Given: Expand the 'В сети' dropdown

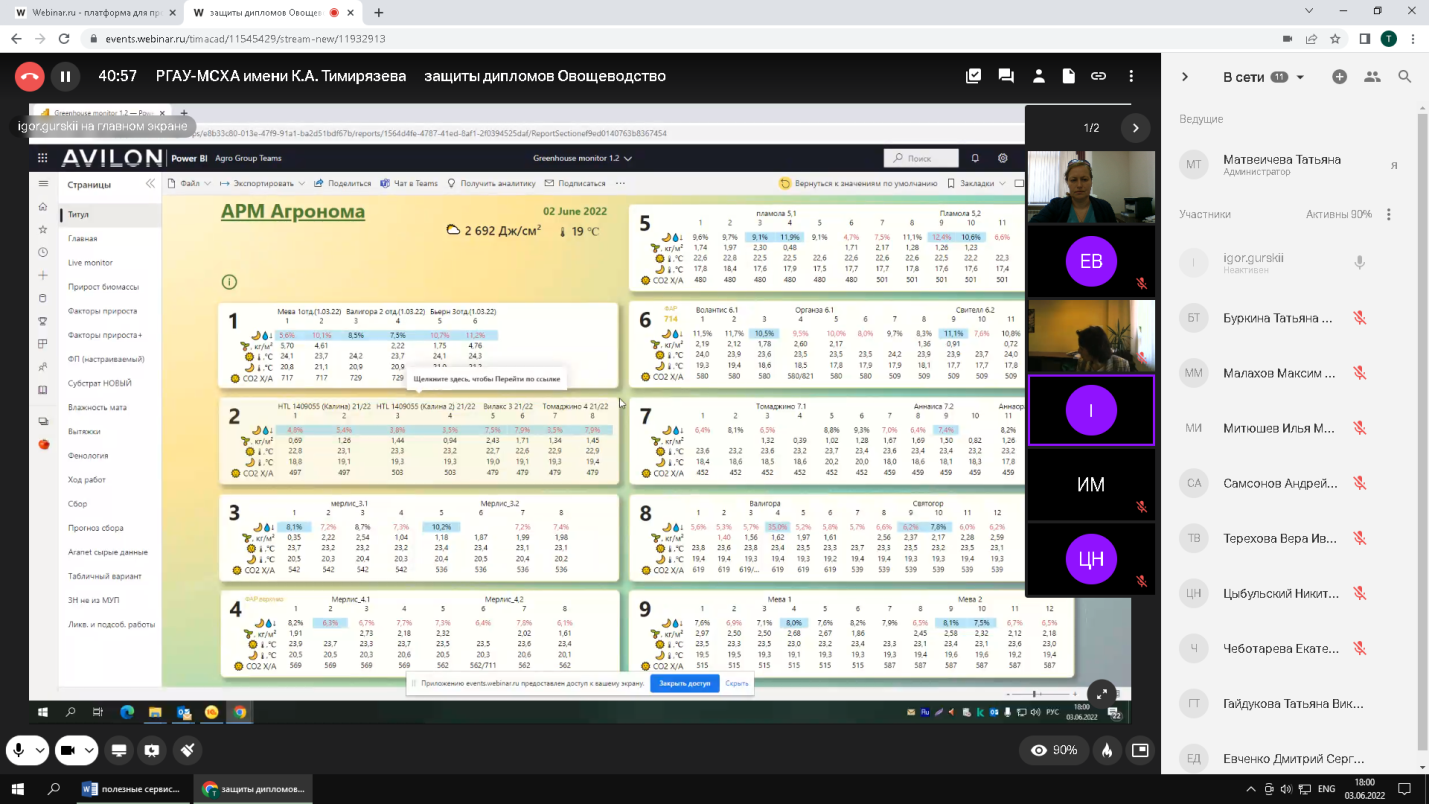Looking at the screenshot, I should coord(1301,77).
